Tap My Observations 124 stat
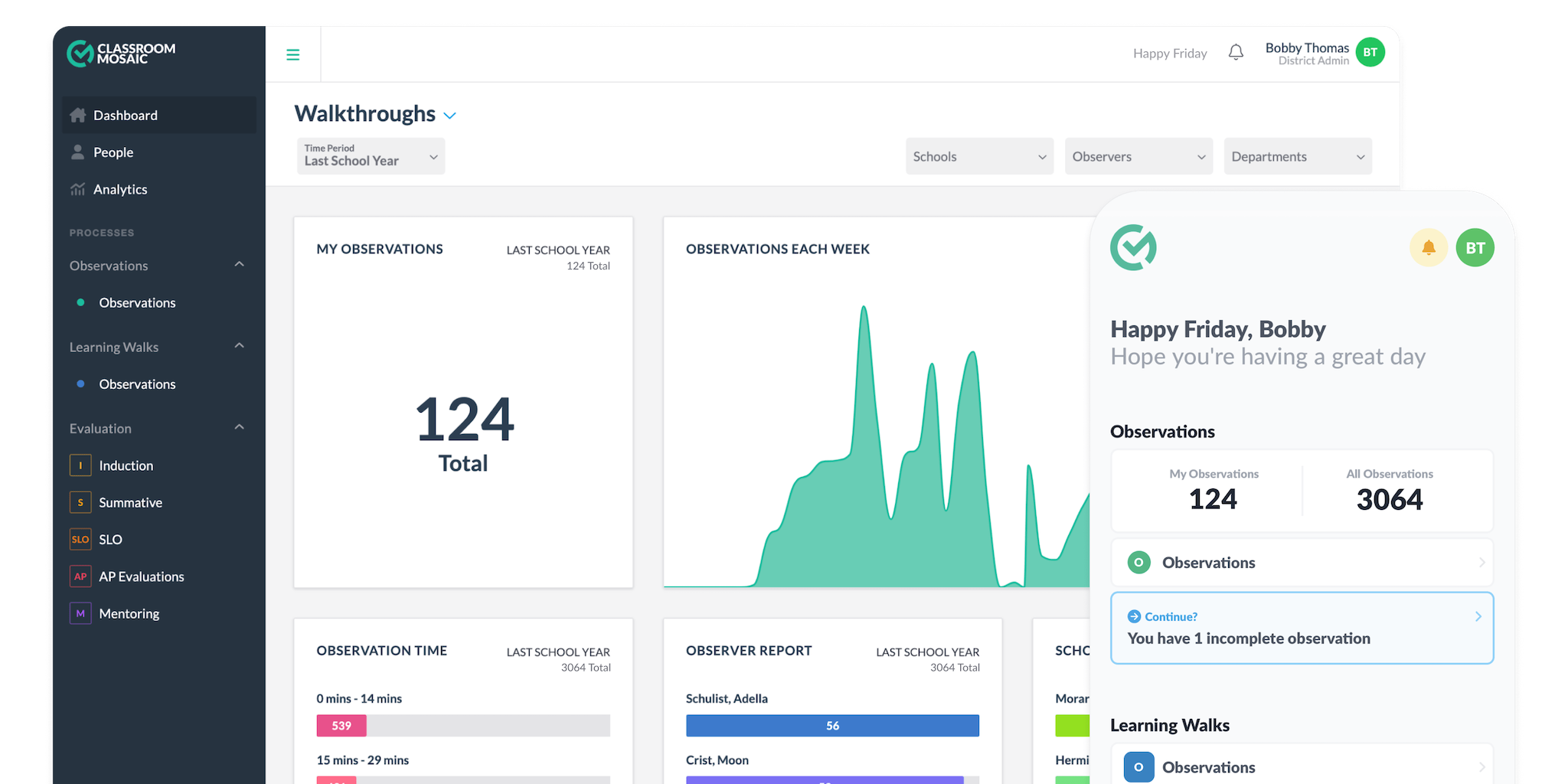Image resolution: width=1568 pixels, height=784 pixels. click(x=1214, y=491)
